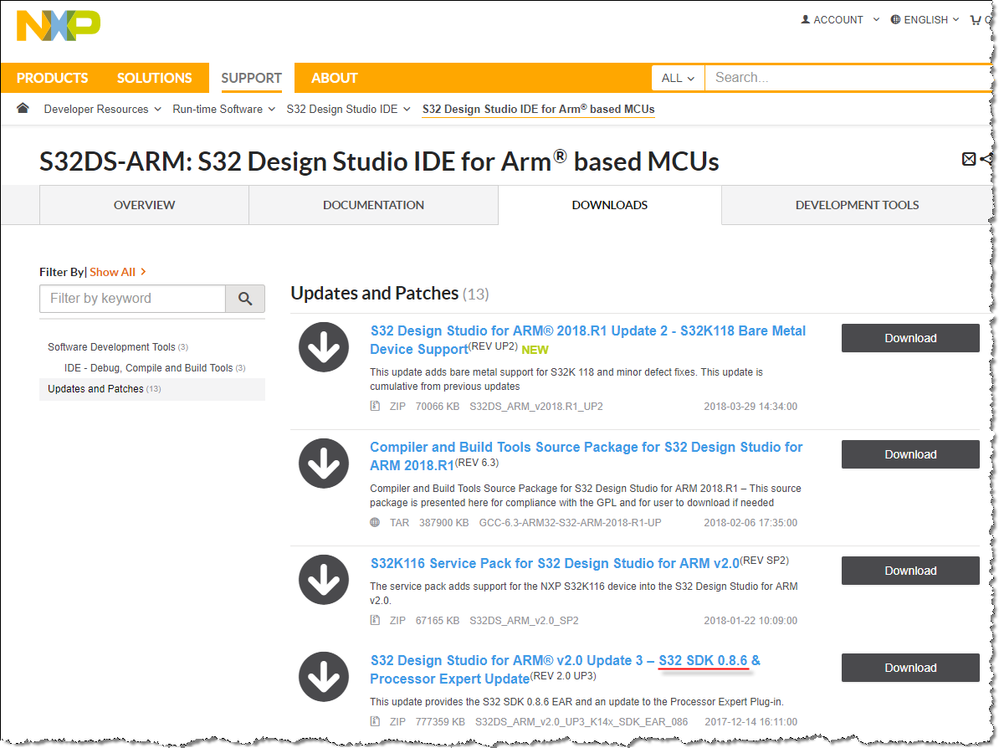Click download arrow icon for S32K118 Bare Metal update
This screenshot has width=999, height=748.
[x=324, y=347]
